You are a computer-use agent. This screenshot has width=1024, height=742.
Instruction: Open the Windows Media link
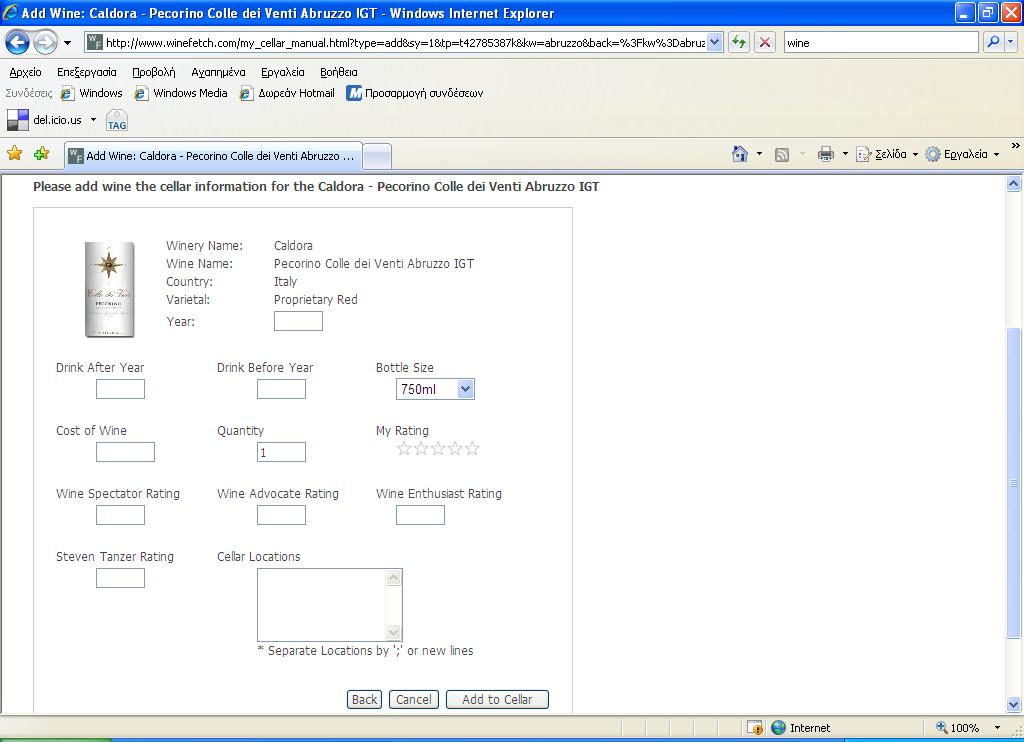[181, 93]
